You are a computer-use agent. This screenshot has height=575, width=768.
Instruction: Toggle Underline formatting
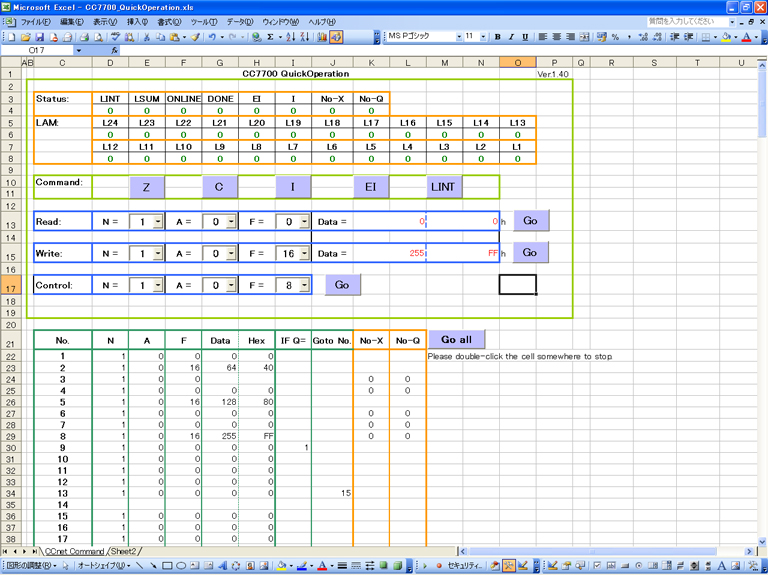tap(525, 37)
